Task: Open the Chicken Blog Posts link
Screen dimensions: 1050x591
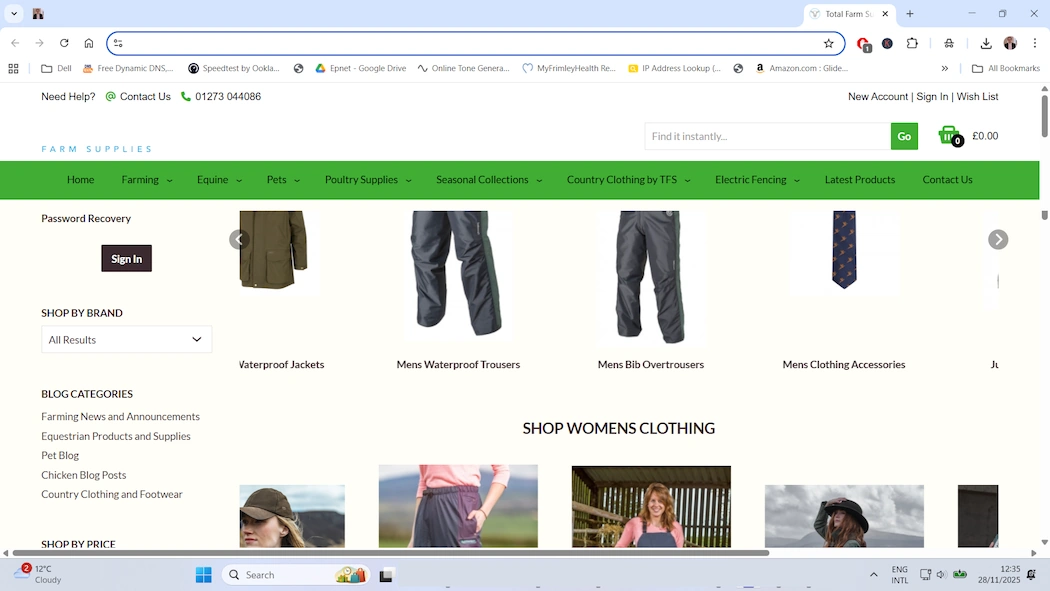Action: pos(83,475)
